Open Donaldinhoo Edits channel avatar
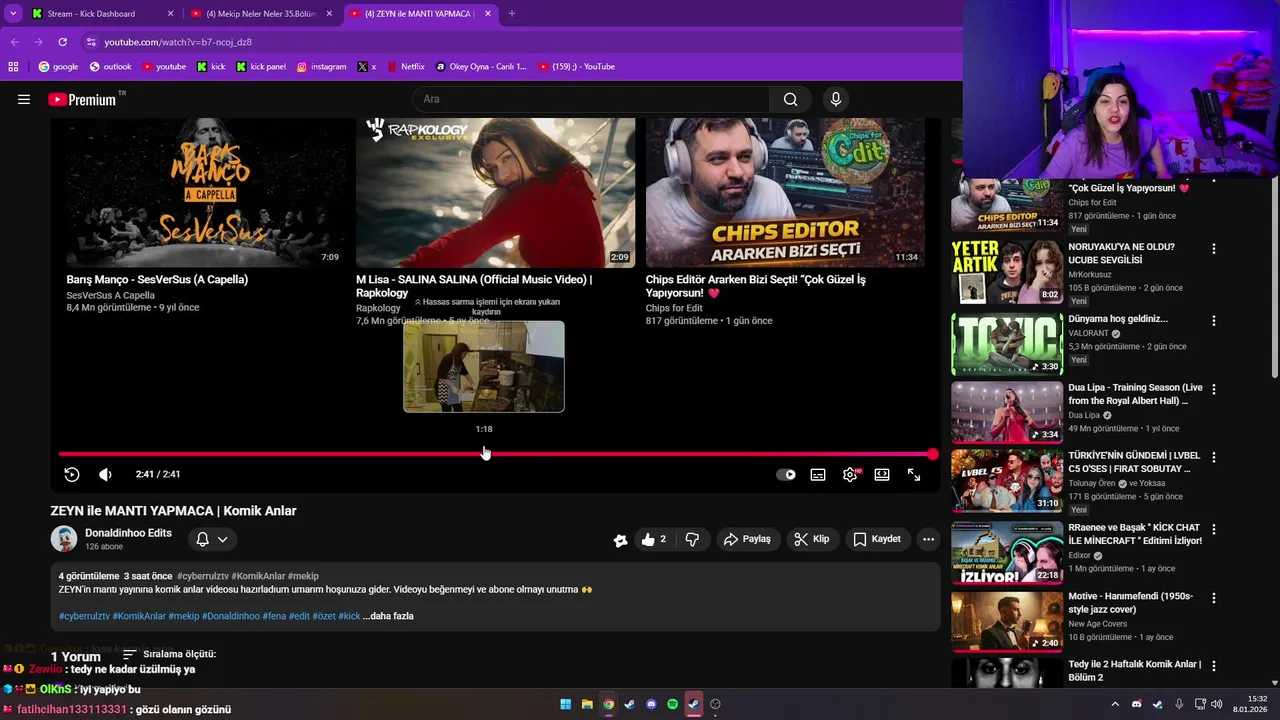 point(64,539)
